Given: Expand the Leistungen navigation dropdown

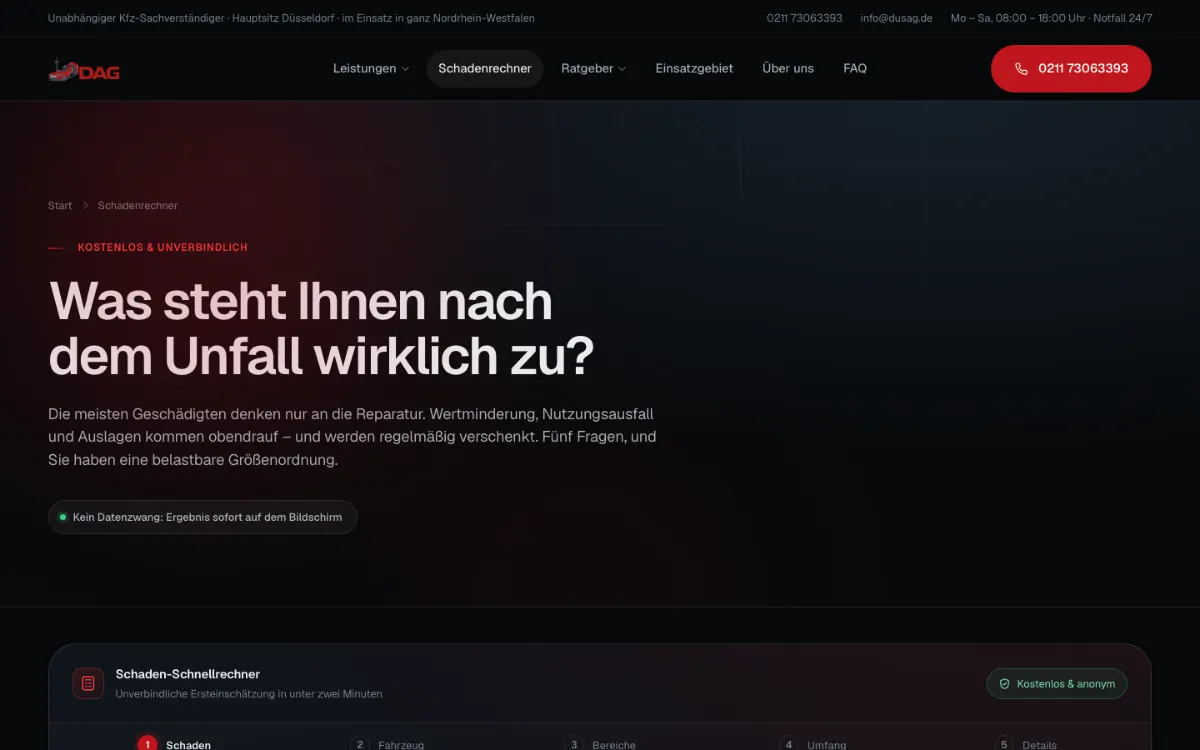Looking at the screenshot, I should coord(371,69).
